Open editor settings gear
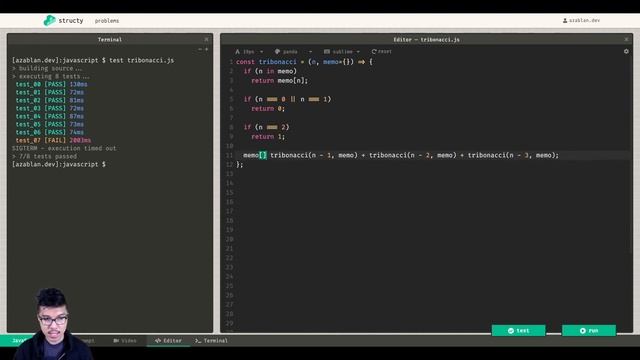Screen dimensions: 640x360 coord(626,51)
